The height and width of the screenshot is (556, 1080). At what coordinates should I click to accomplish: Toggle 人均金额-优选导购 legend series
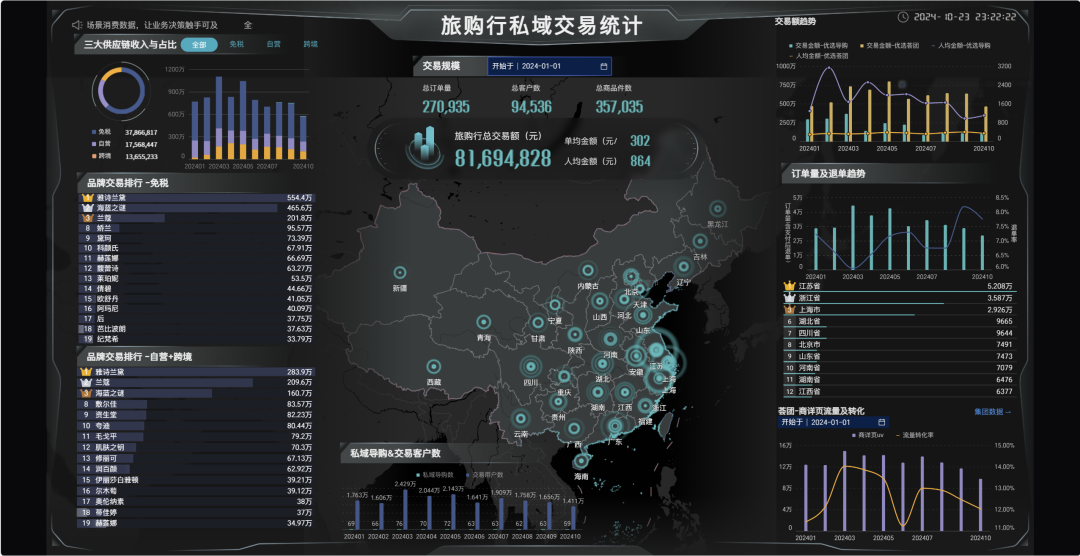(959, 45)
